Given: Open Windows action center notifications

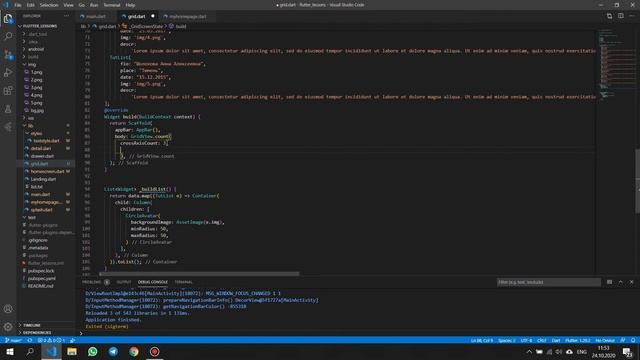Looking at the screenshot, I should [x=627, y=351].
